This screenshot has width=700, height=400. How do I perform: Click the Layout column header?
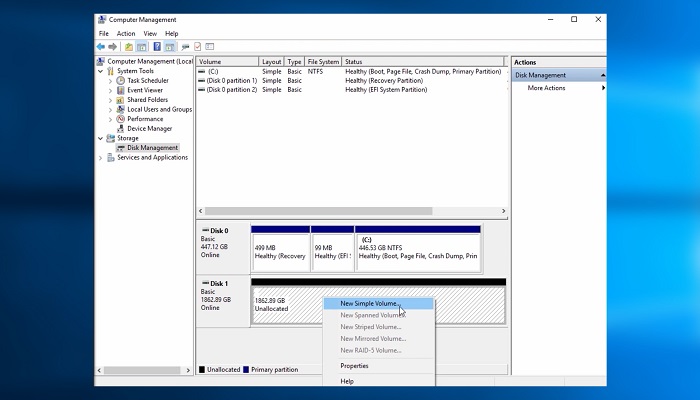coord(271,62)
